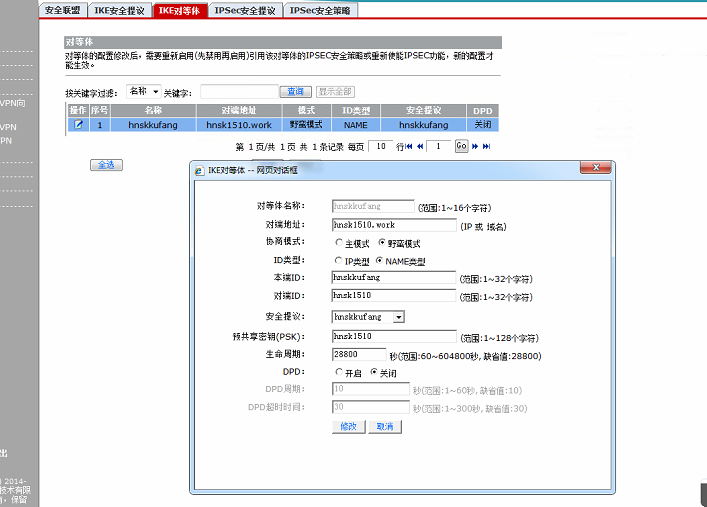Select the IKE对等体 tab

pos(179,10)
